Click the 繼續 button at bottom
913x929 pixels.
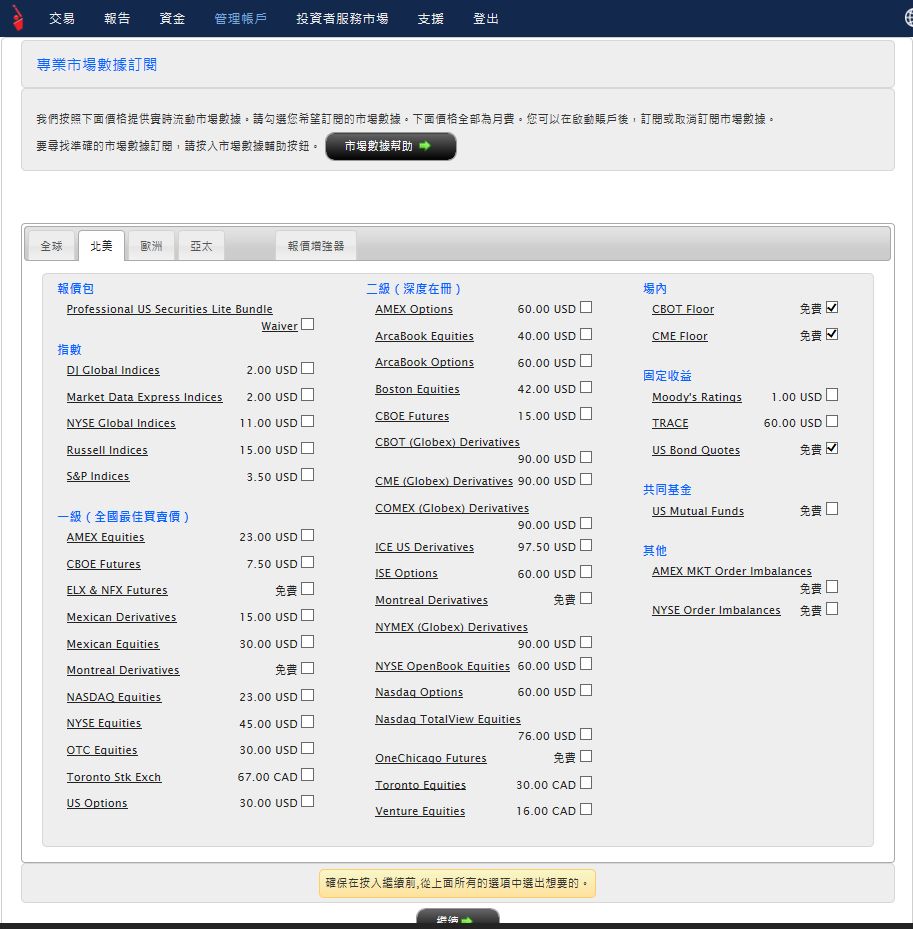(457, 917)
